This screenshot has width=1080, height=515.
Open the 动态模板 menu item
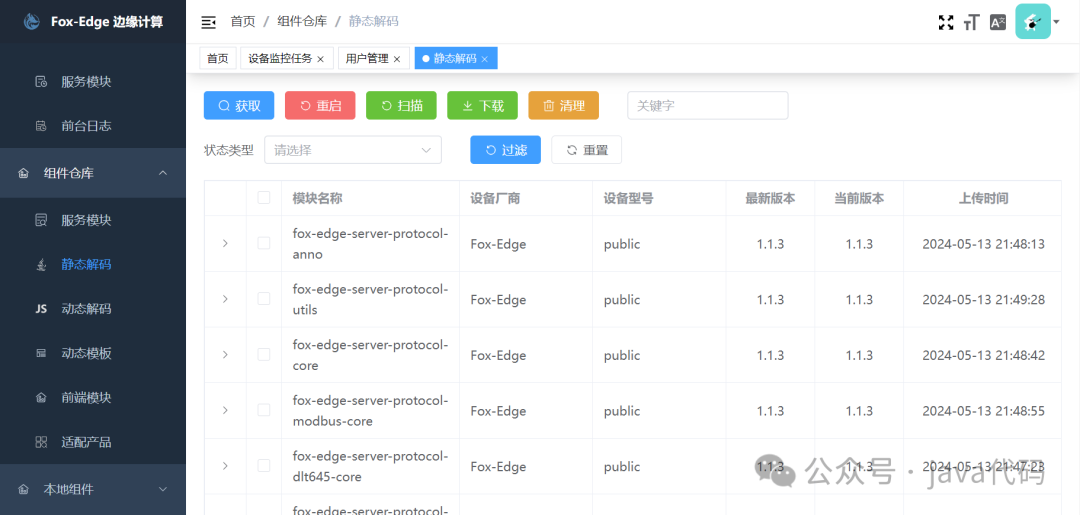pyautogui.click(x=86, y=353)
